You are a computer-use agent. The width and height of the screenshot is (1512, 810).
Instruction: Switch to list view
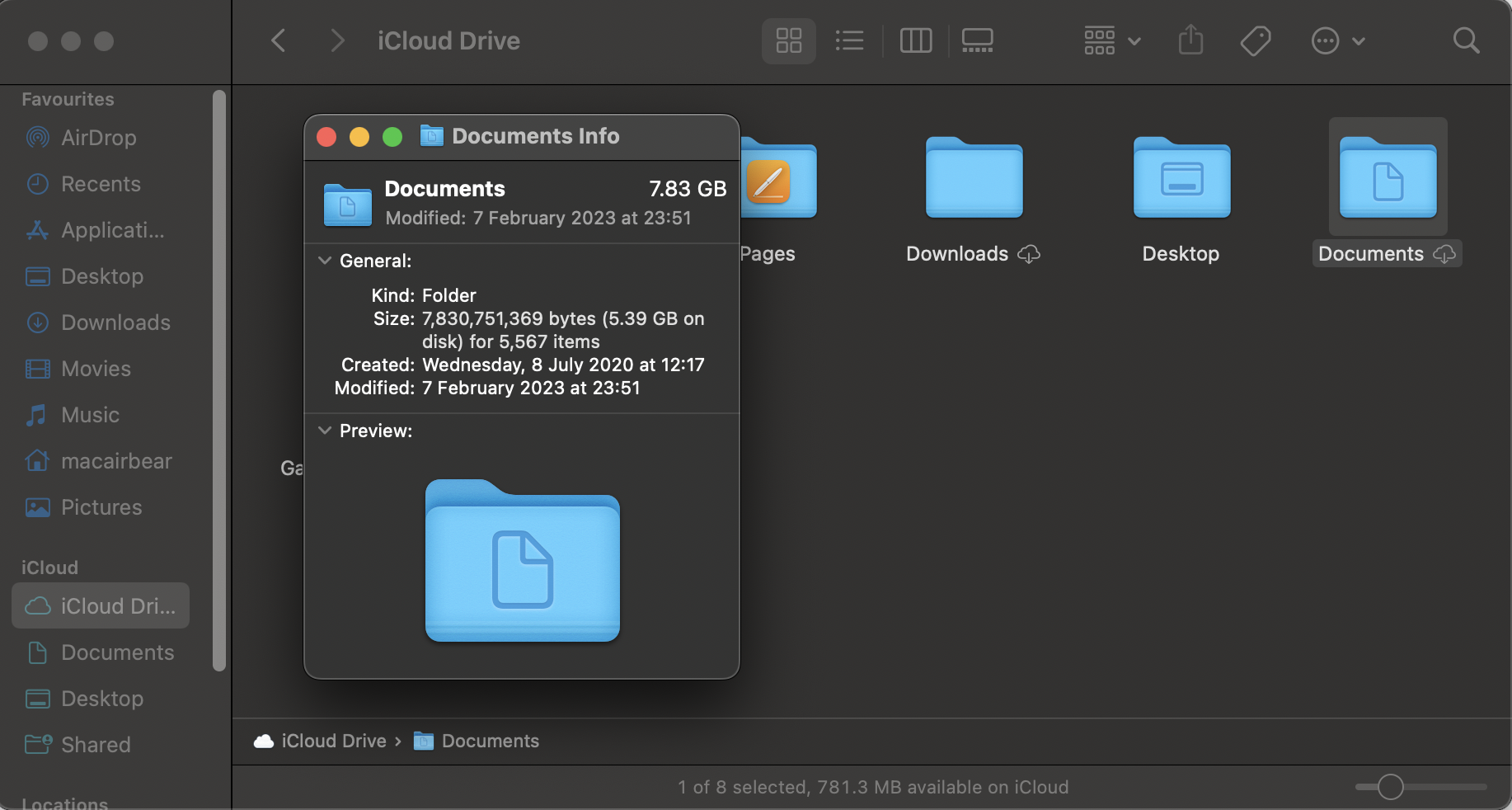pos(849,40)
